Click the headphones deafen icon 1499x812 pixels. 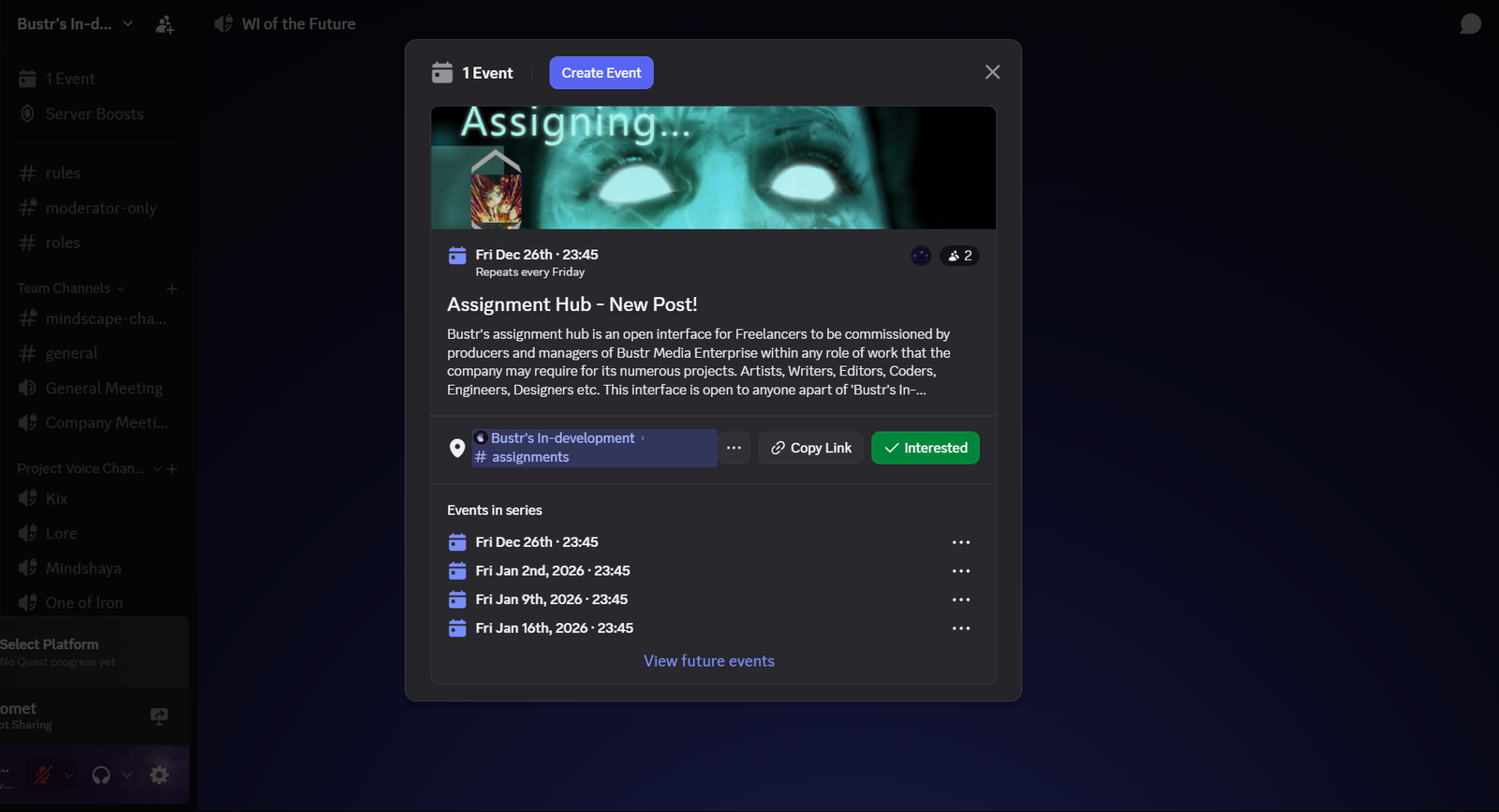(101, 775)
